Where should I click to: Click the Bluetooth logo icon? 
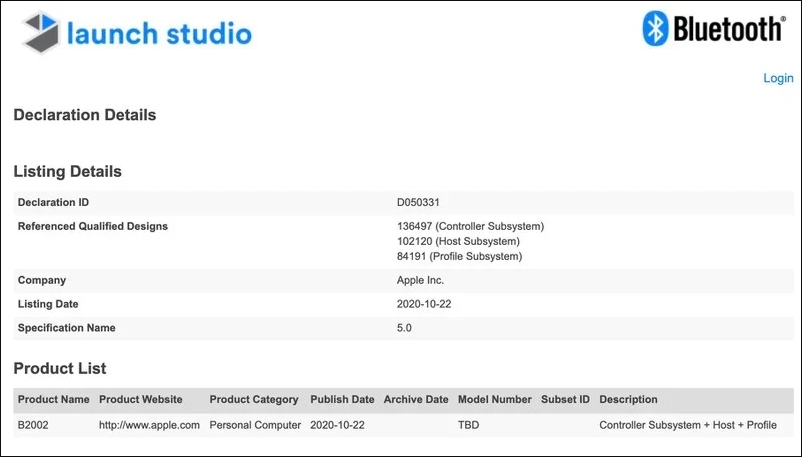tap(655, 29)
